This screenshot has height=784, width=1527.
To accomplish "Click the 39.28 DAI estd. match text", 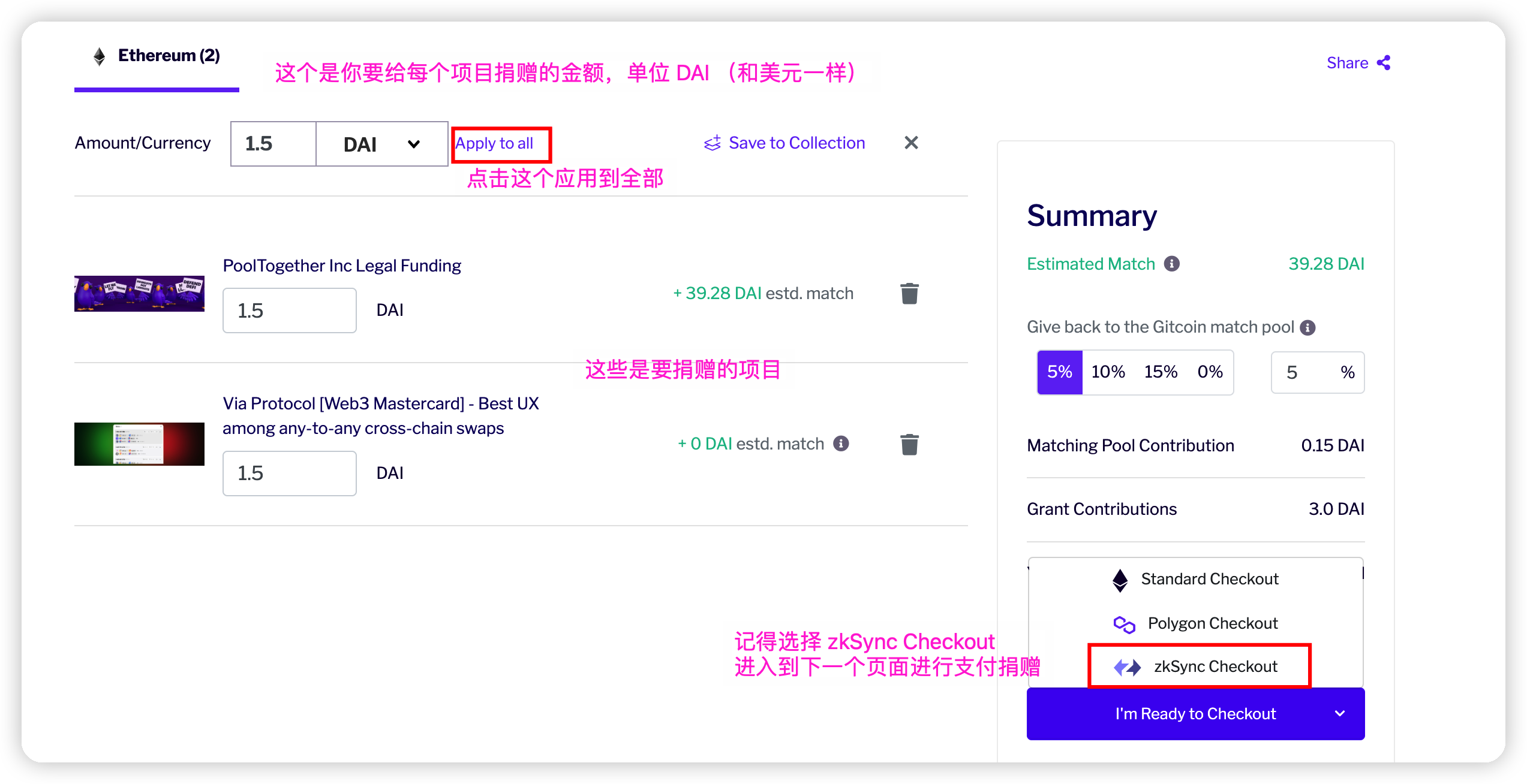I will [763, 294].
